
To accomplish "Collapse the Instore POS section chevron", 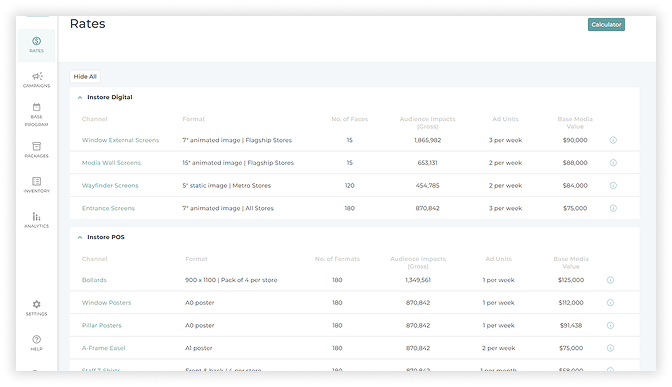I will [80, 237].
